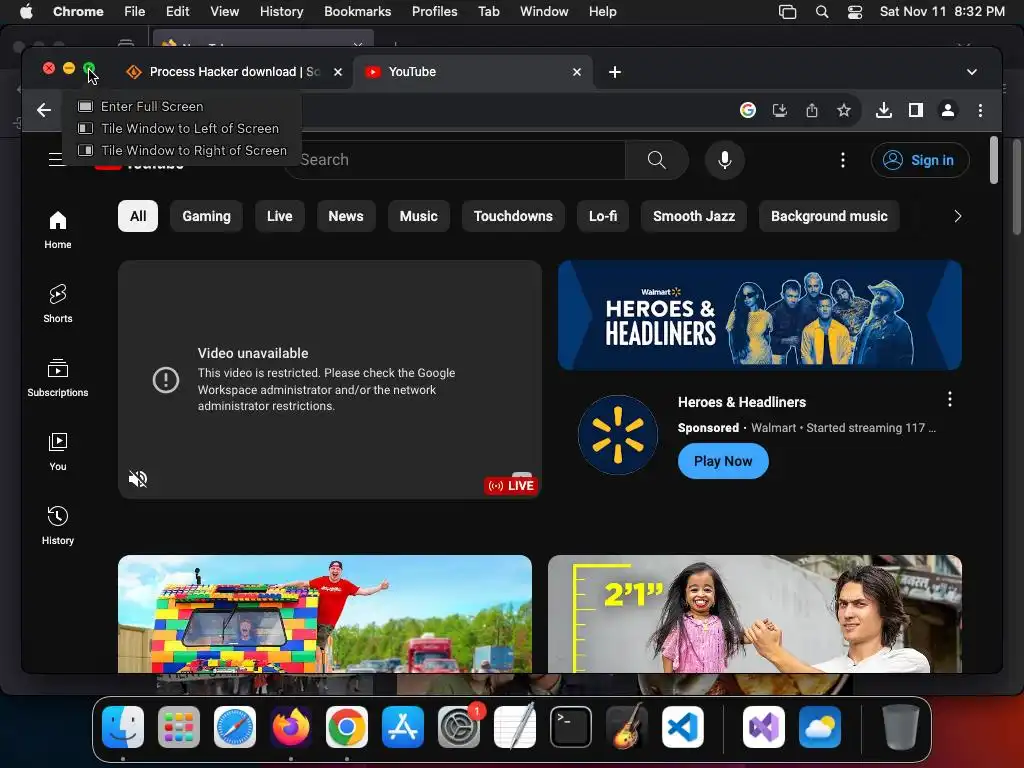The height and width of the screenshot is (768, 1024).
Task: Select the Music filter chip
Action: (419, 216)
